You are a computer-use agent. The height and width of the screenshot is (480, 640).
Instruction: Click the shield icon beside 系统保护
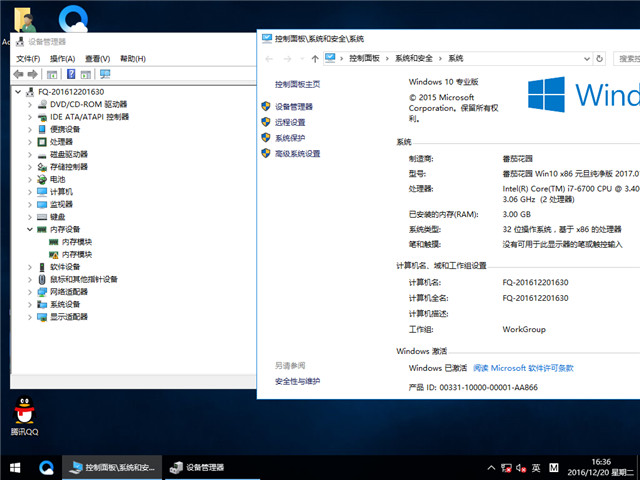point(266,138)
